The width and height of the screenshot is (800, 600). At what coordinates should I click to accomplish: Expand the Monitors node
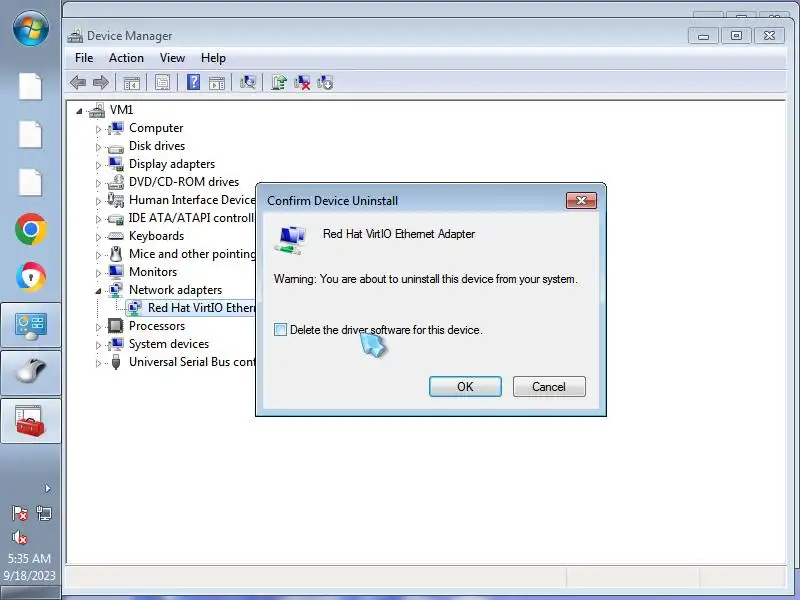98,273
